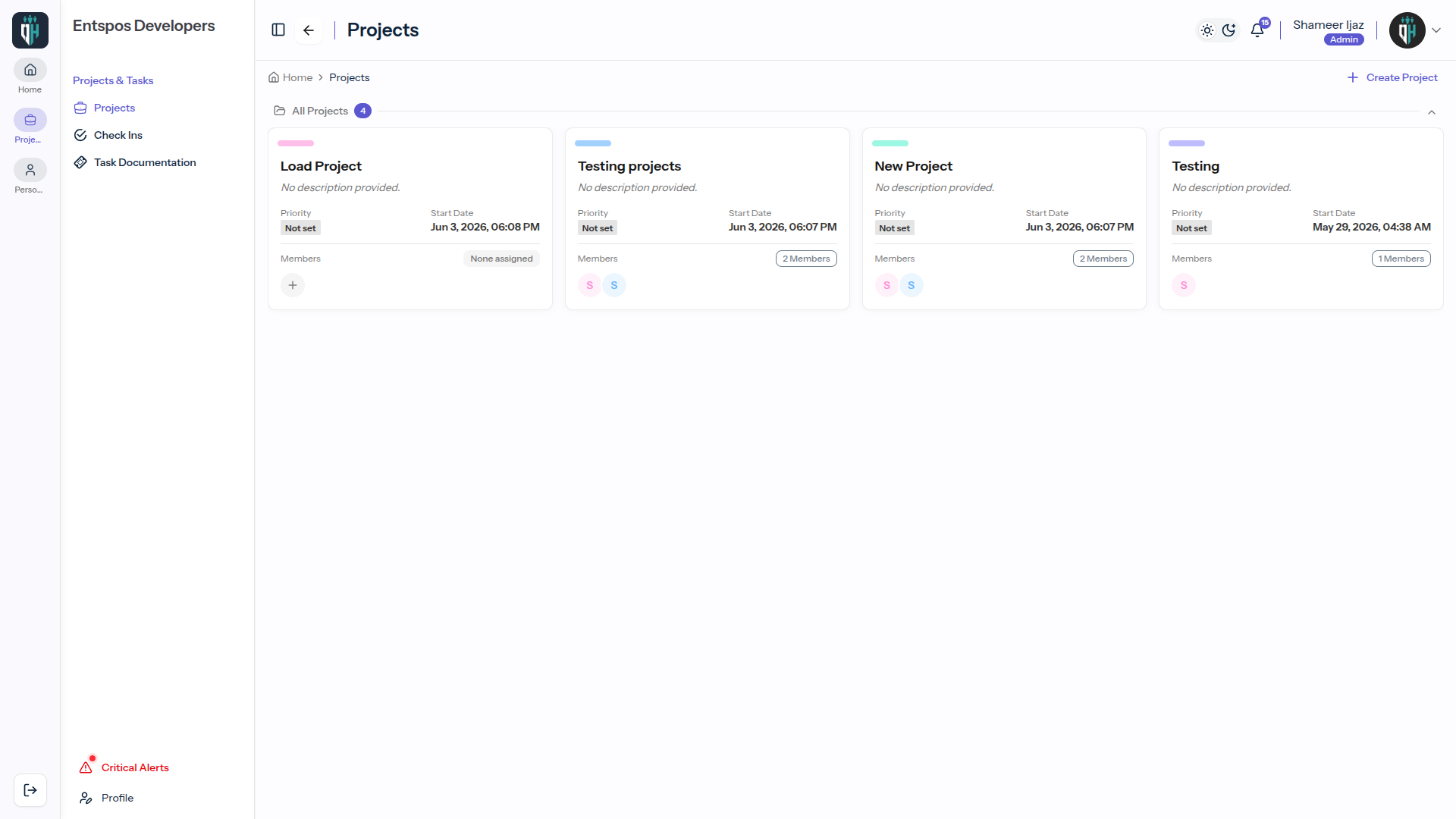Click Not set priority on Testing projects
The width and height of the screenshot is (1456, 819).
point(598,228)
